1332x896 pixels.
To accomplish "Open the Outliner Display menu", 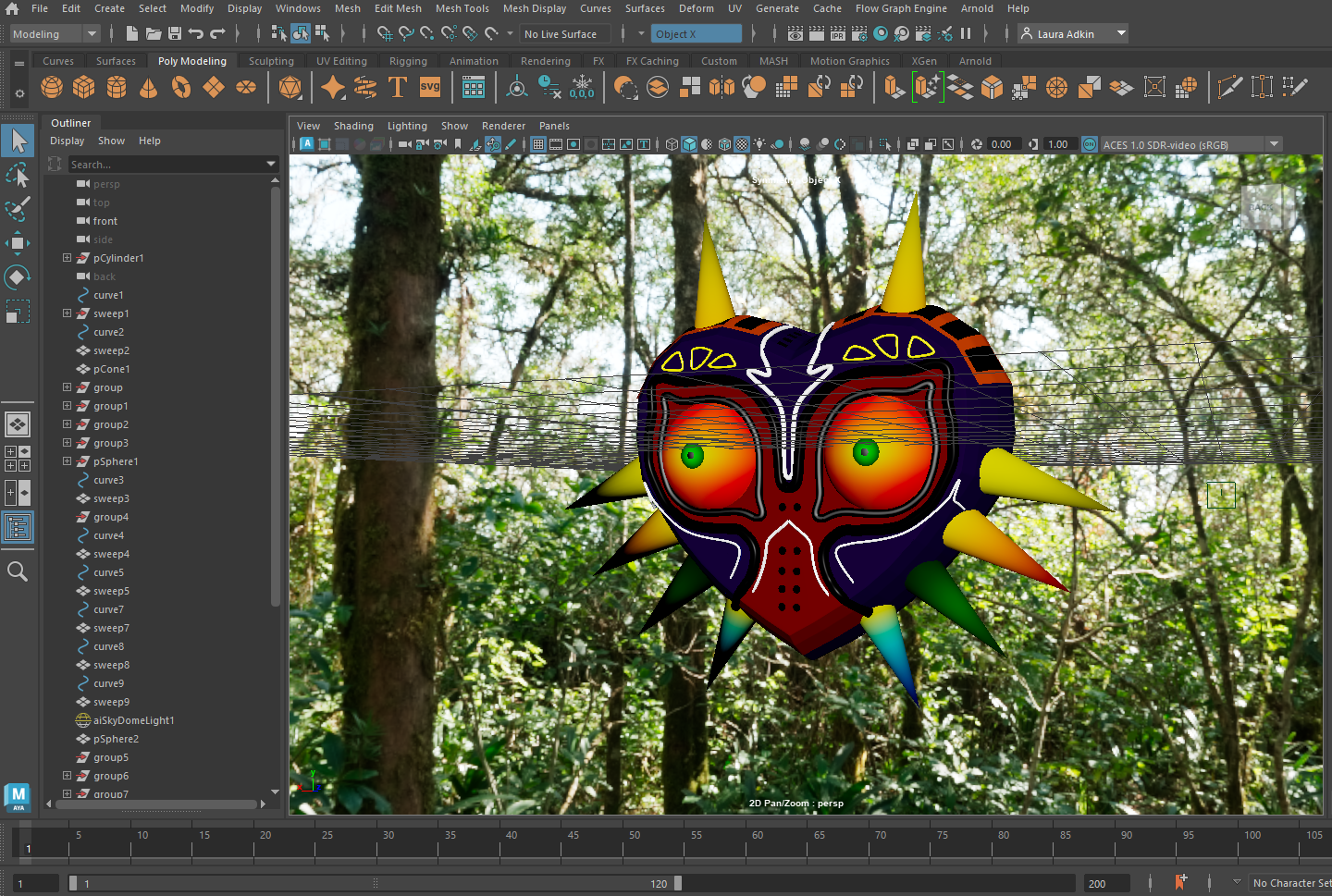I will point(67,141).
